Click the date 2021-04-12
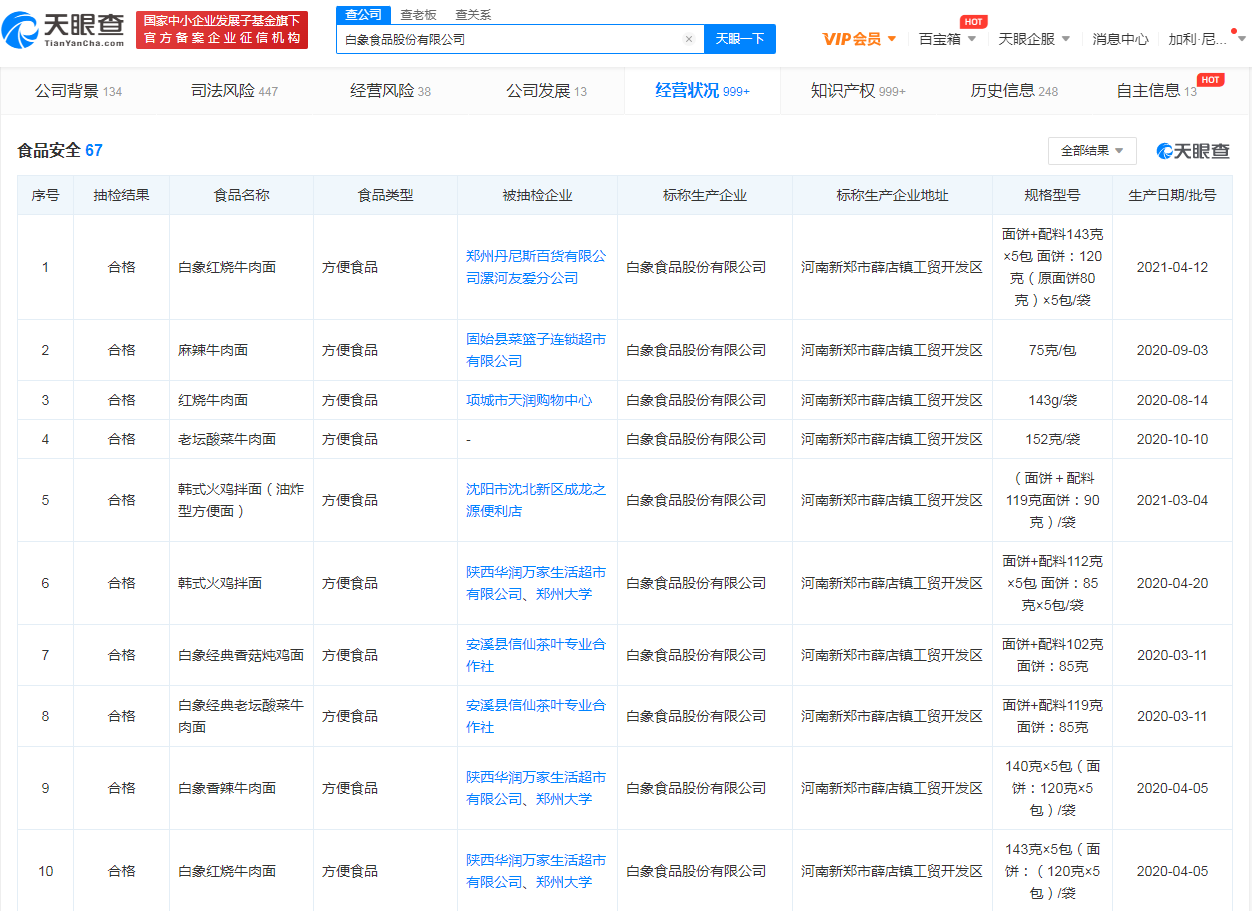The height and width of the screenshot is (911, 1252). point(1172,267)
